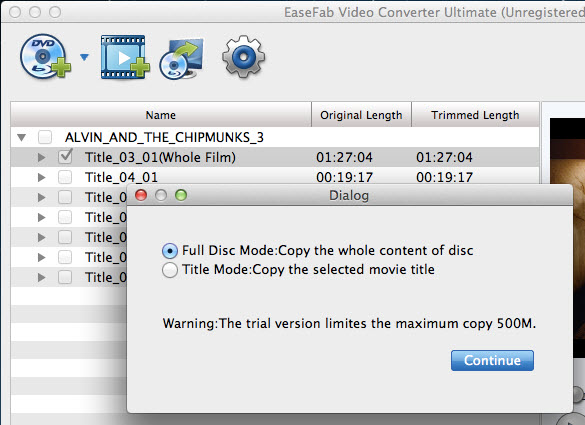Open the dropdown arrow beside Load DVD

click(84, 57)
